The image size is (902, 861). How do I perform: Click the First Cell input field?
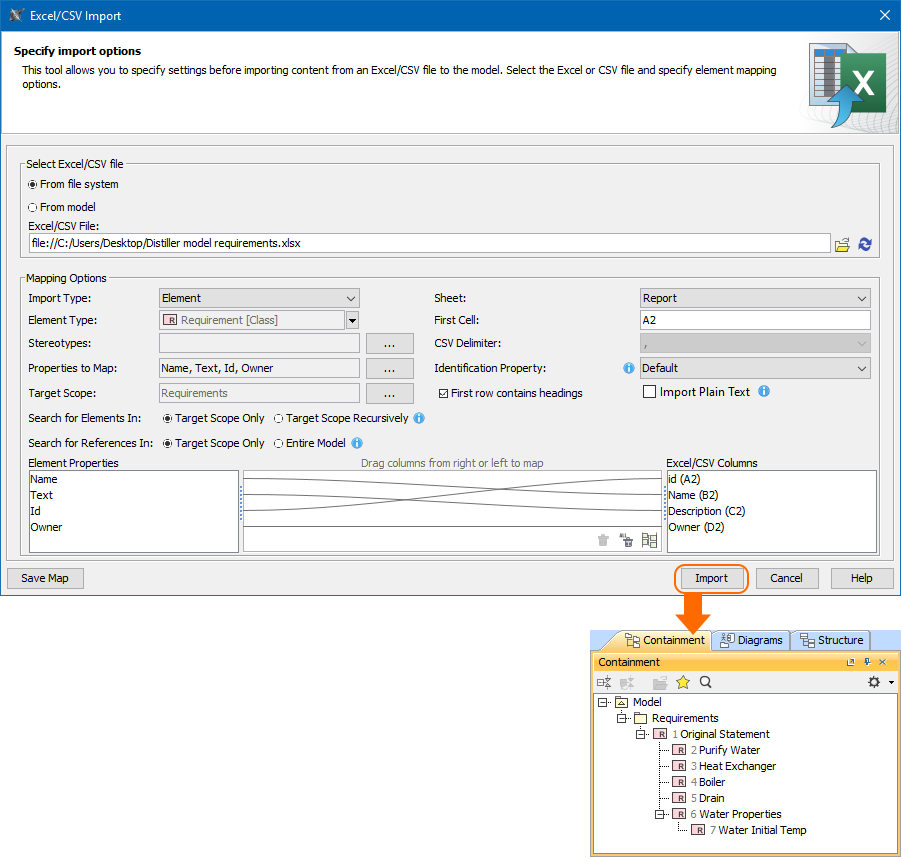click(x=755, y=320)
